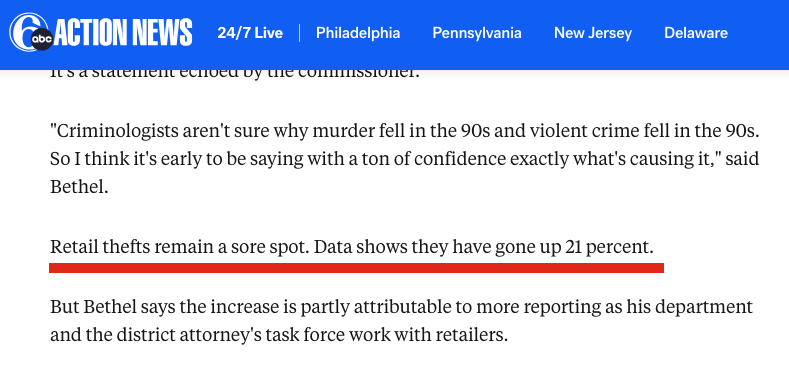
Task: Click the paragraph starting 'But Bethel says'
Action: pyautogui.click(x=402, y=320)
